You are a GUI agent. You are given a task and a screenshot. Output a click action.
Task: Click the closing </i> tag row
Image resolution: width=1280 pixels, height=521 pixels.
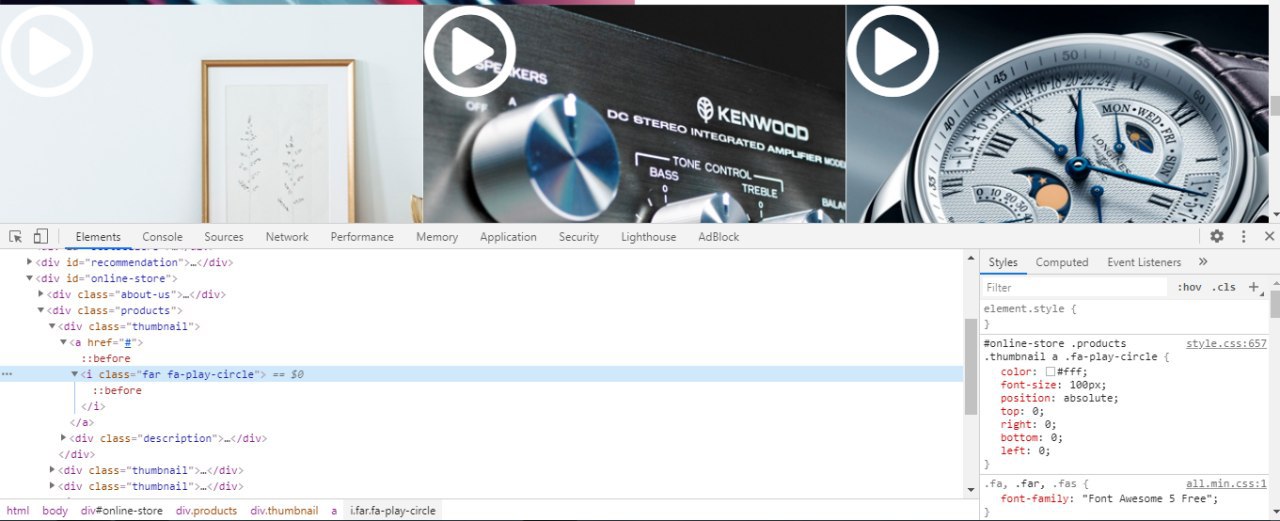click(92, 406)
